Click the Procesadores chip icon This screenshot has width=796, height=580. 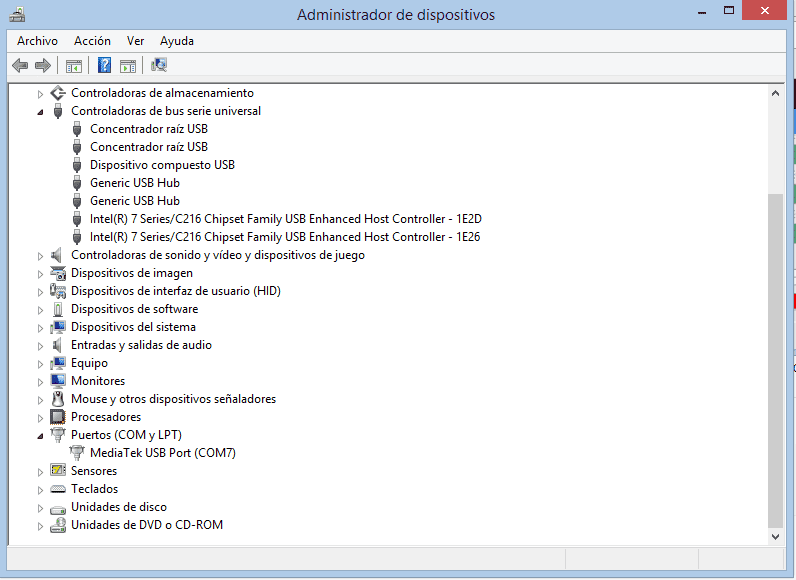[58, 417]
